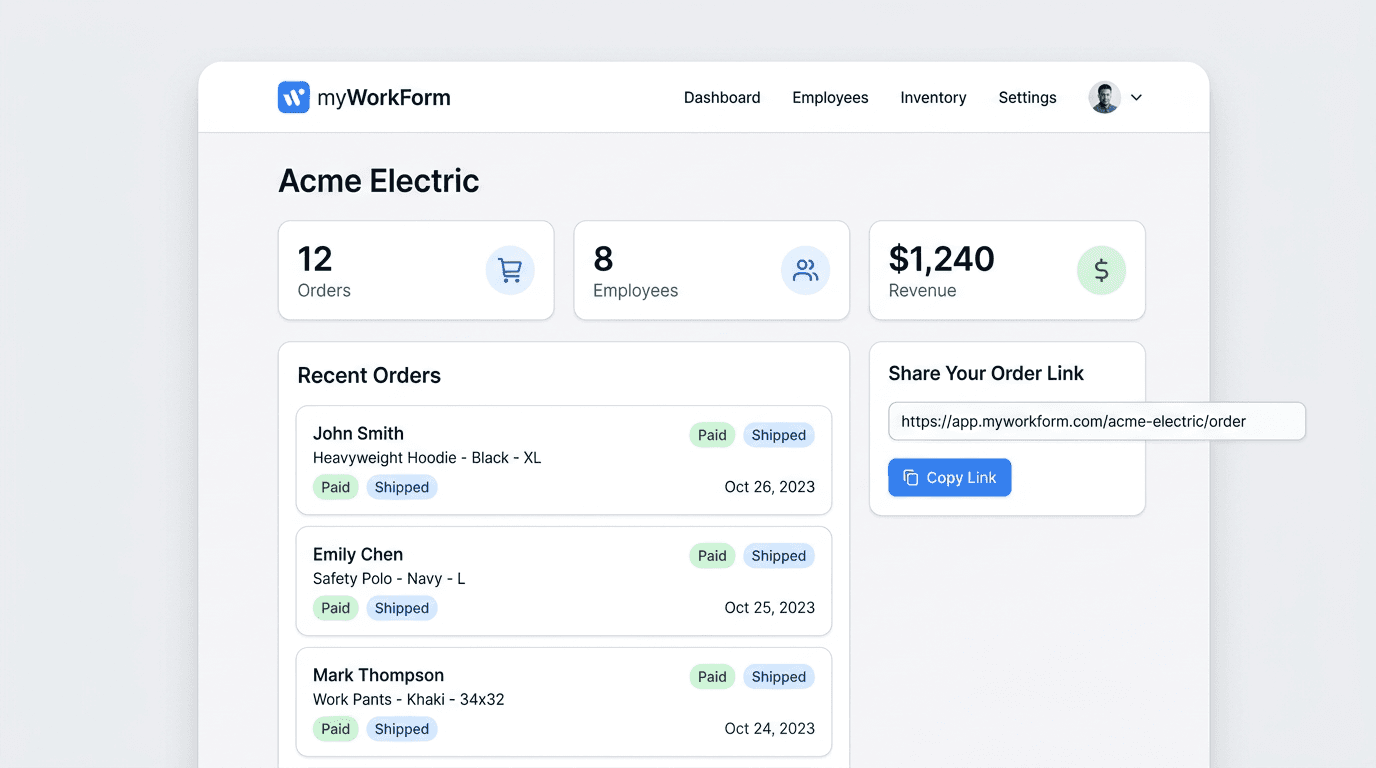Image resolution: width=1376 pixels, height=768 pixels.
Task: Click the green dollar icon on the Revenue card
Action: coord(1101,270)
